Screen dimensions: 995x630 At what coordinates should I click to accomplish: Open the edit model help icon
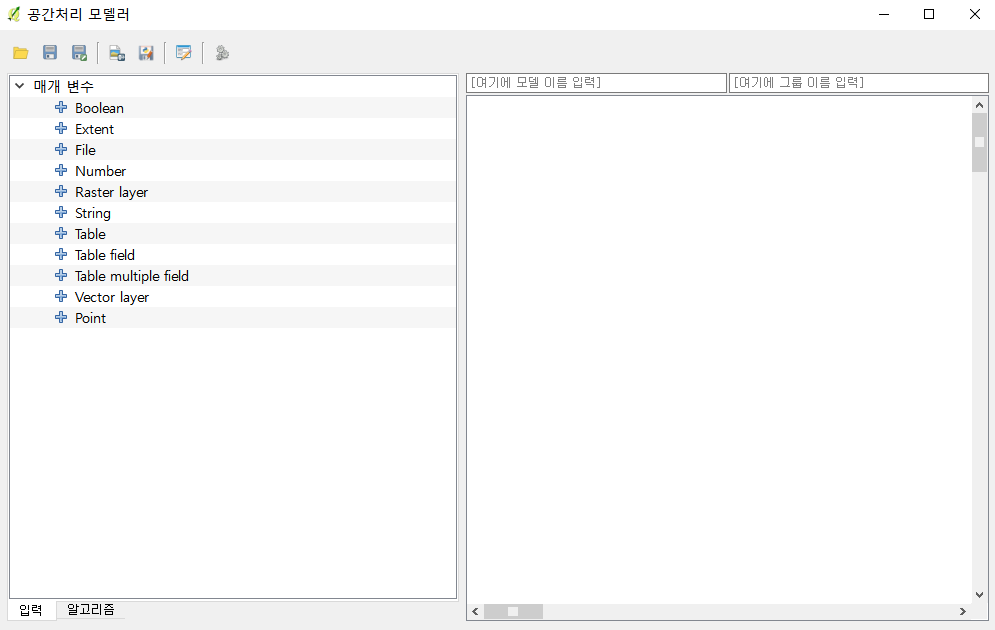183,53
